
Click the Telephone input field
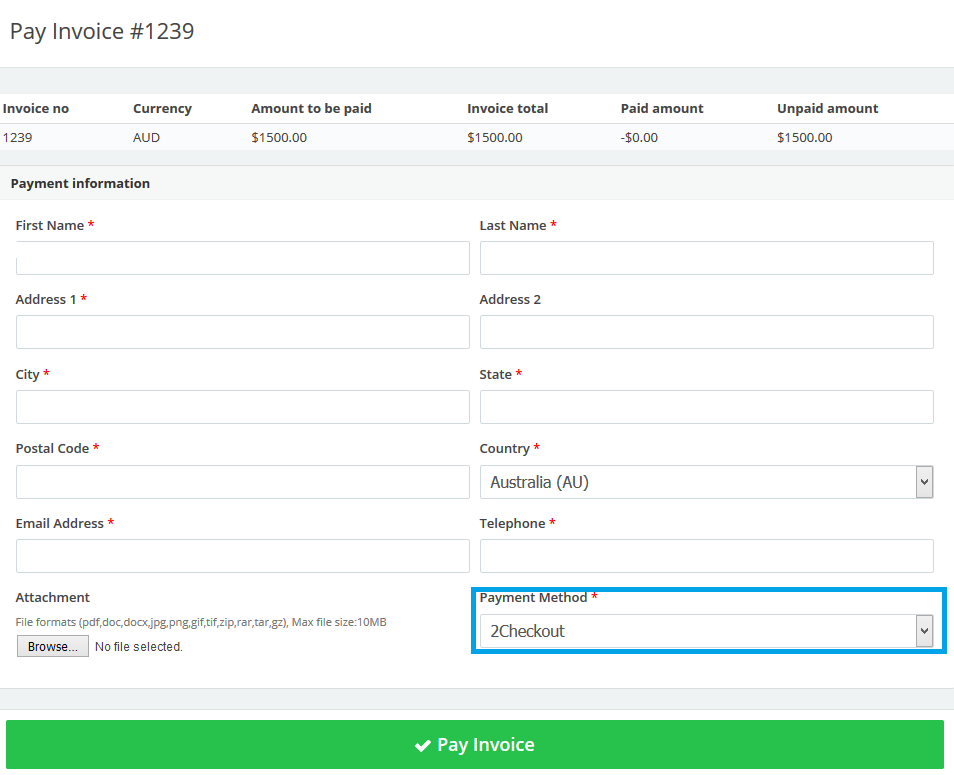(707, 556)
